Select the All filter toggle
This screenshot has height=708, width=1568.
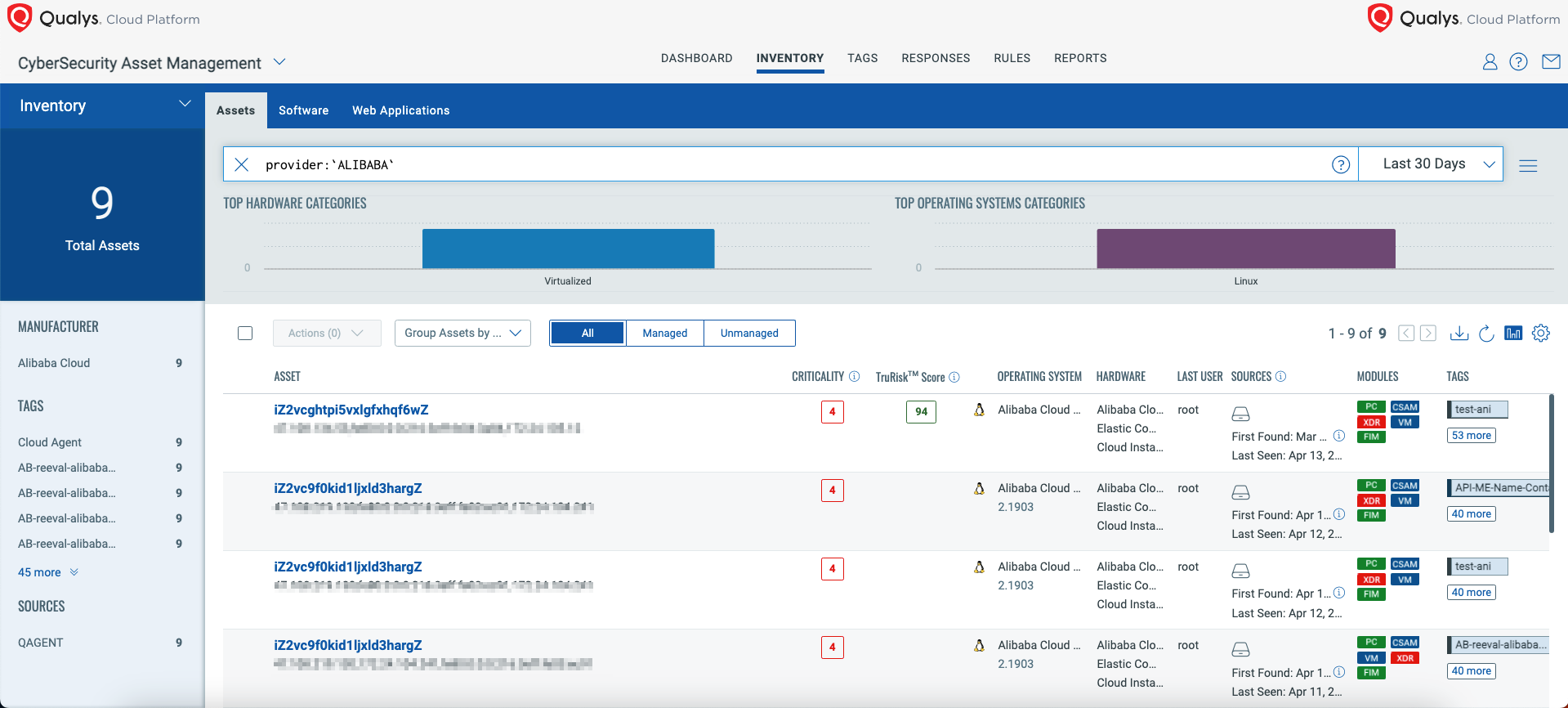tap(587, 333)
